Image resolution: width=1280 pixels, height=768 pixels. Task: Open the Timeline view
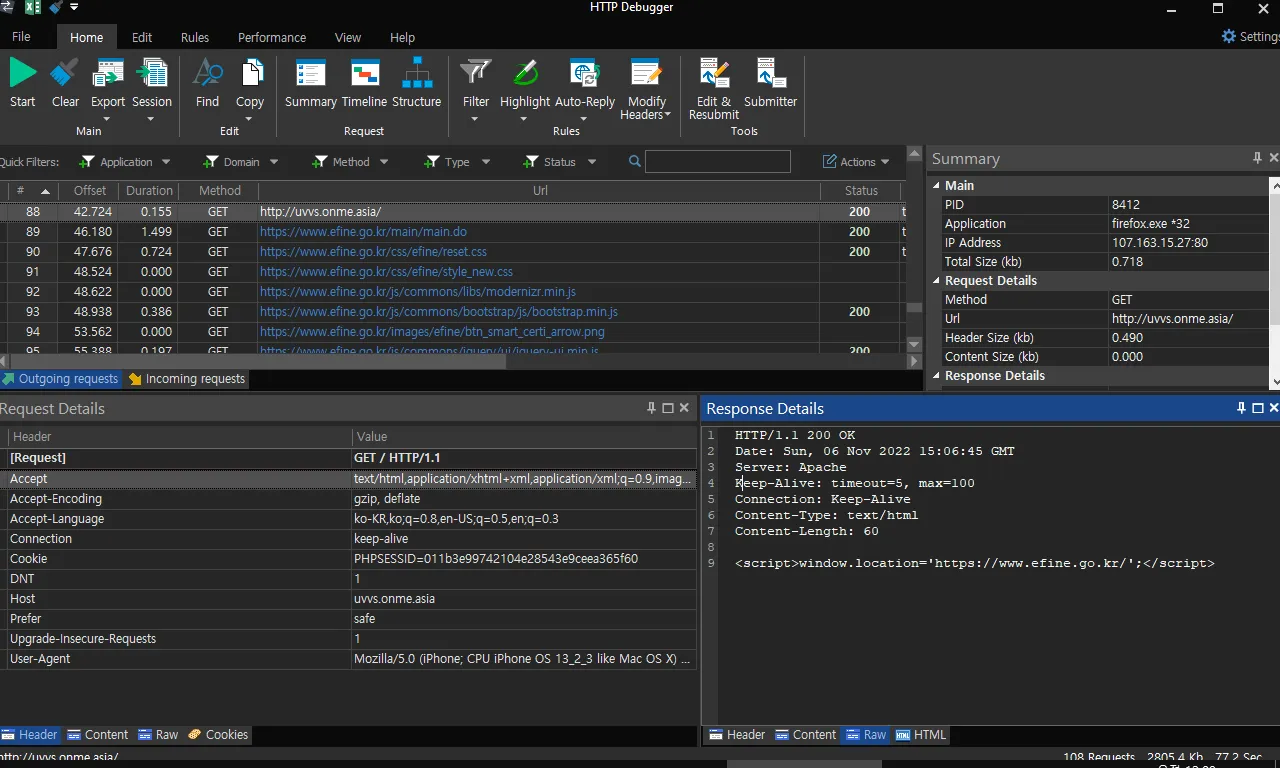364,80
